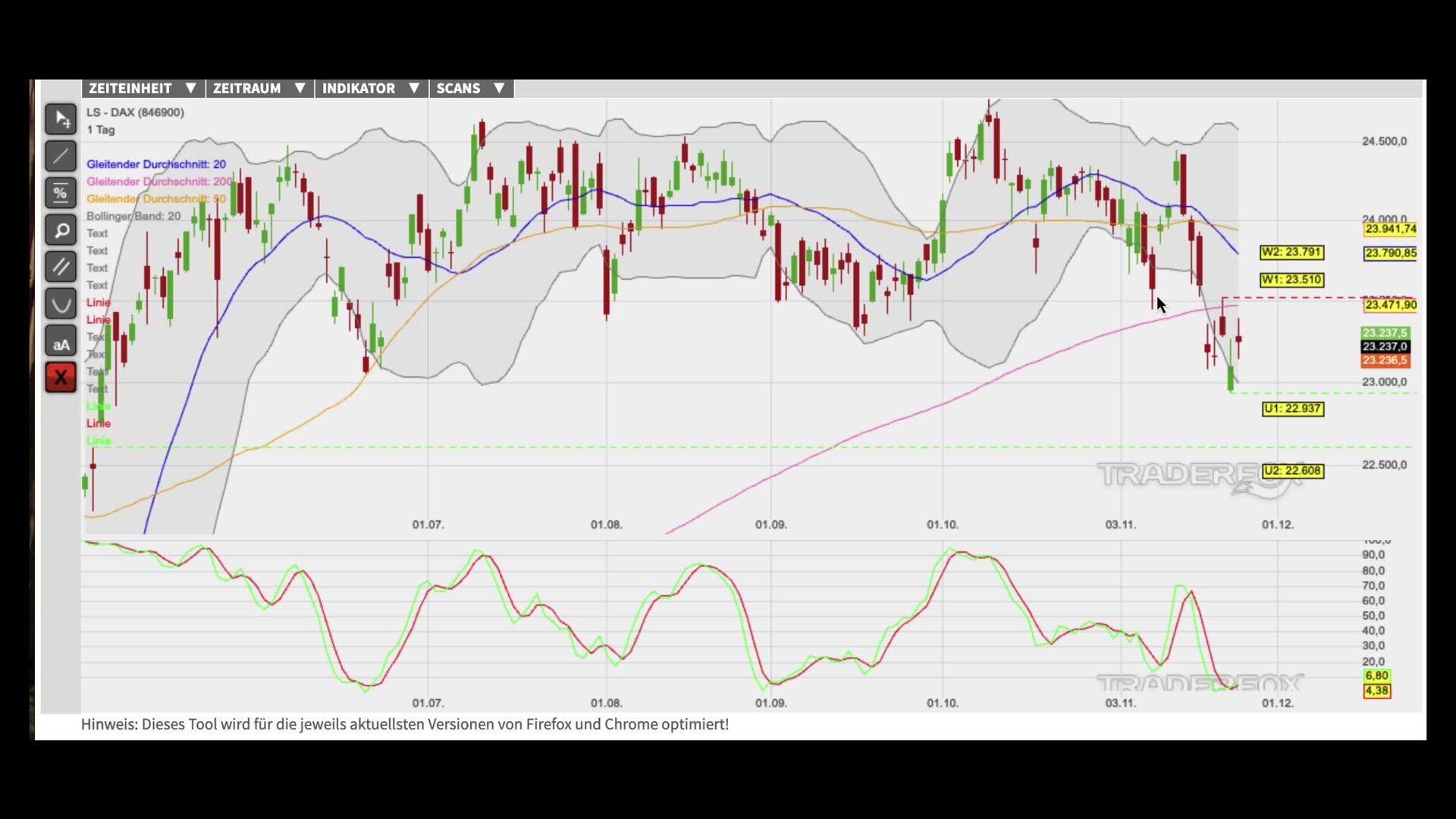Image resolution: width=1456 pixels, height=819 pixels.
Task: Select the W1: 23.510 marker label
Action: click(1291, 280)
